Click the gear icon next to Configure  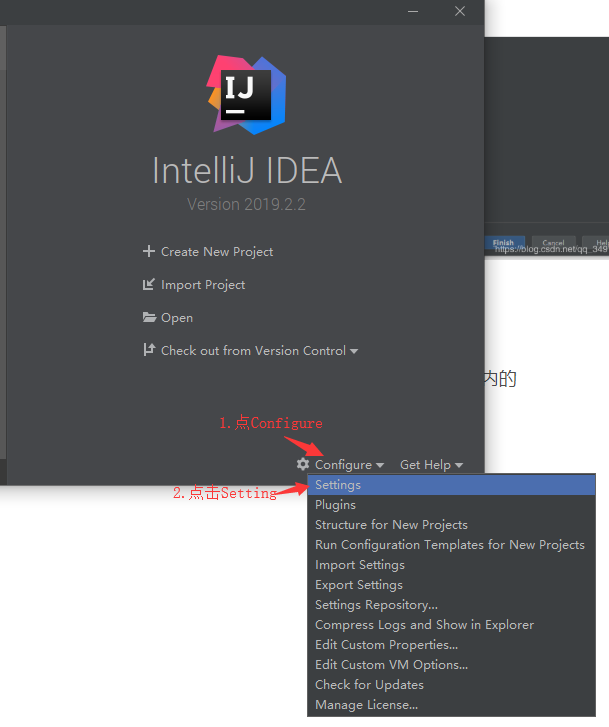[303, 464]
